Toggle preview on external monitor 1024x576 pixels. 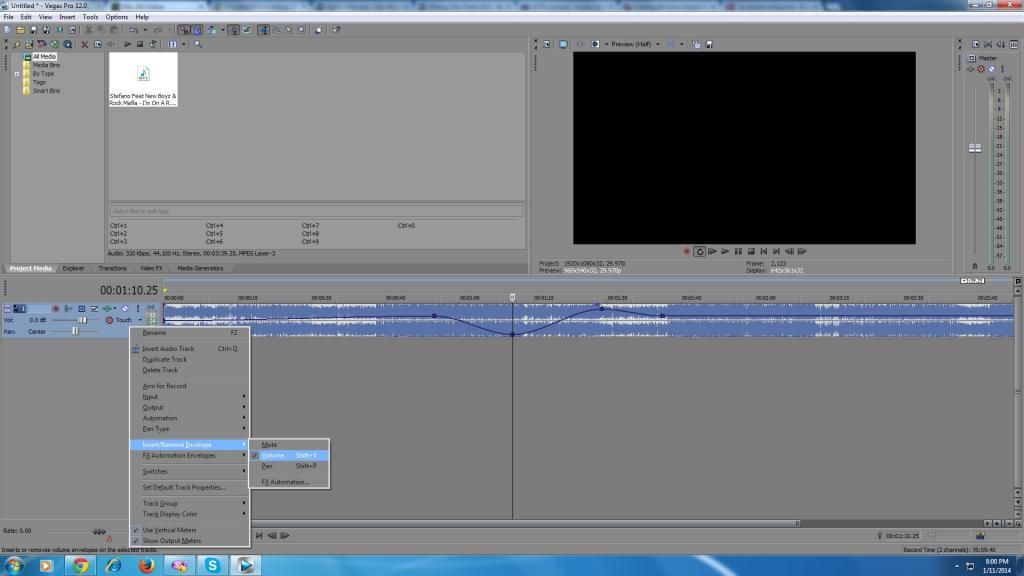(563, 44)
